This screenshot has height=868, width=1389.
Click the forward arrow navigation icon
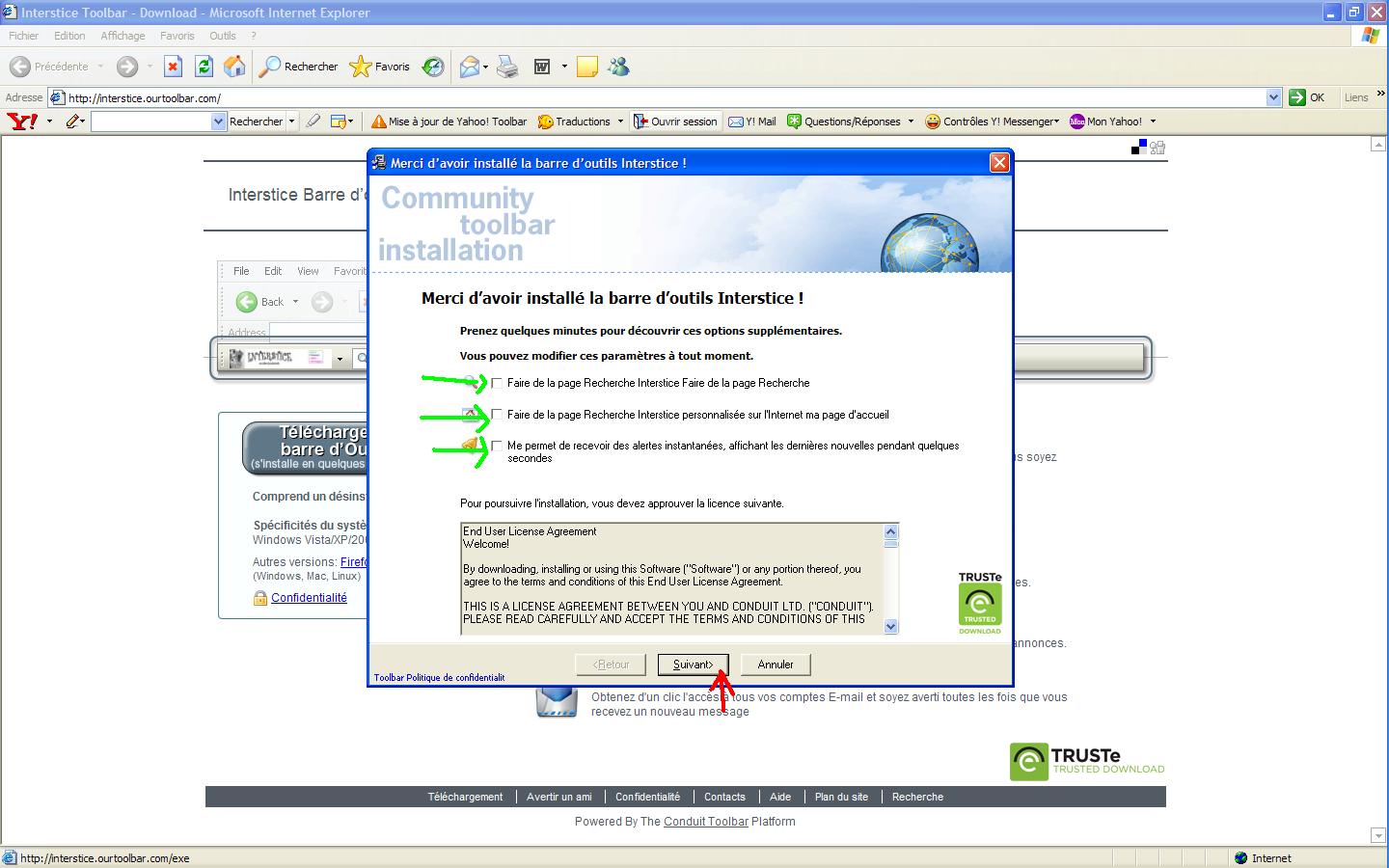(127, 67)
